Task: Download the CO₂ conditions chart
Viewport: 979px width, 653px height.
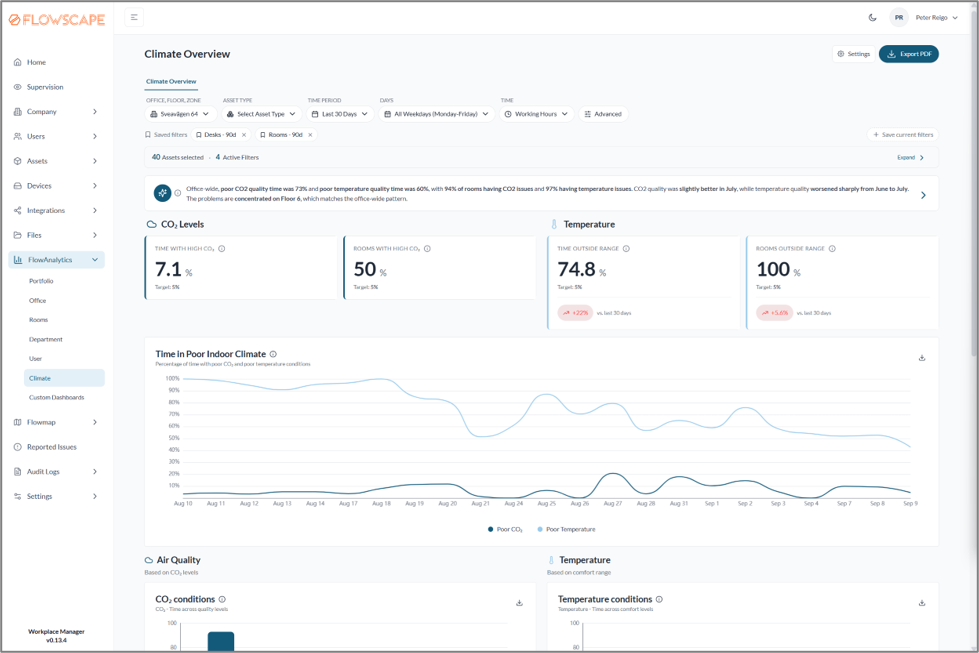Action: point(519,602)
